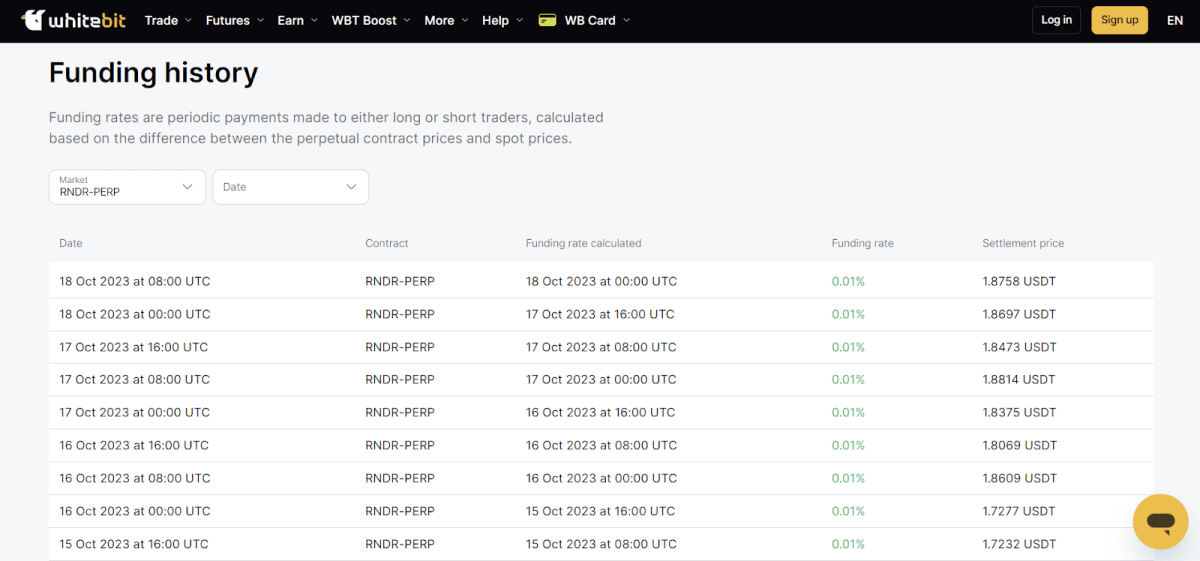Screen dimensions: 1200x561
Task: Select date 17 Oct 2023 at 00:00 UTC
Action: point(135,412)
